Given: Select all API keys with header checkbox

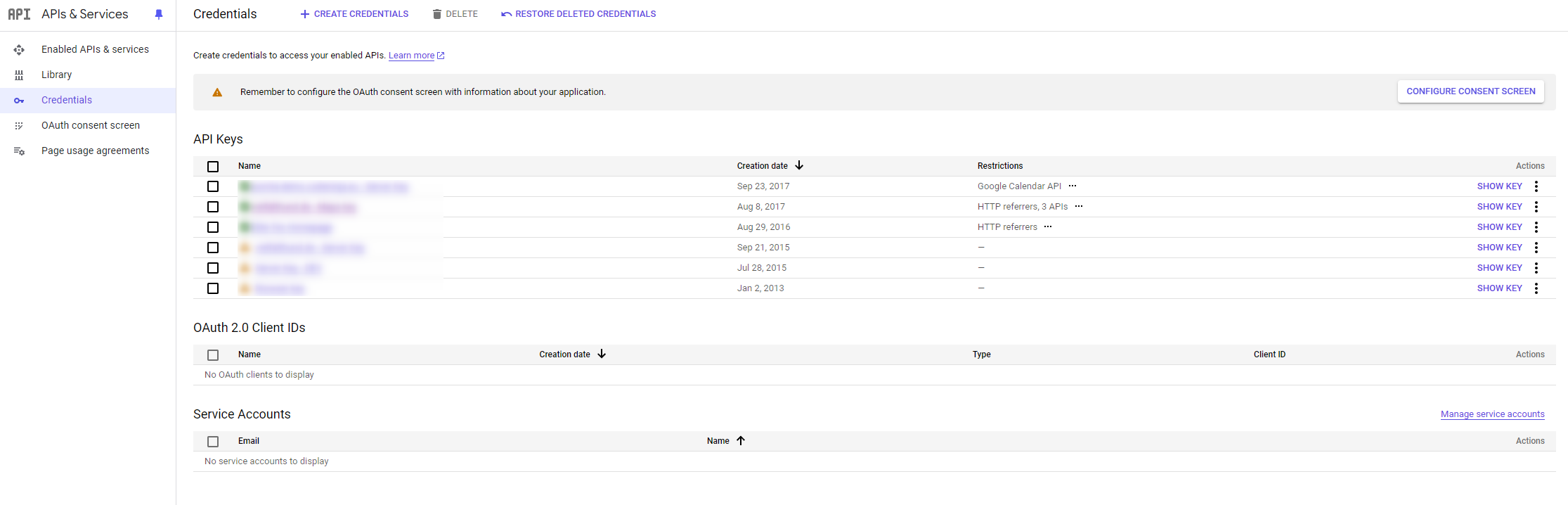Looking at the screenshot, I should pos(213,167).
